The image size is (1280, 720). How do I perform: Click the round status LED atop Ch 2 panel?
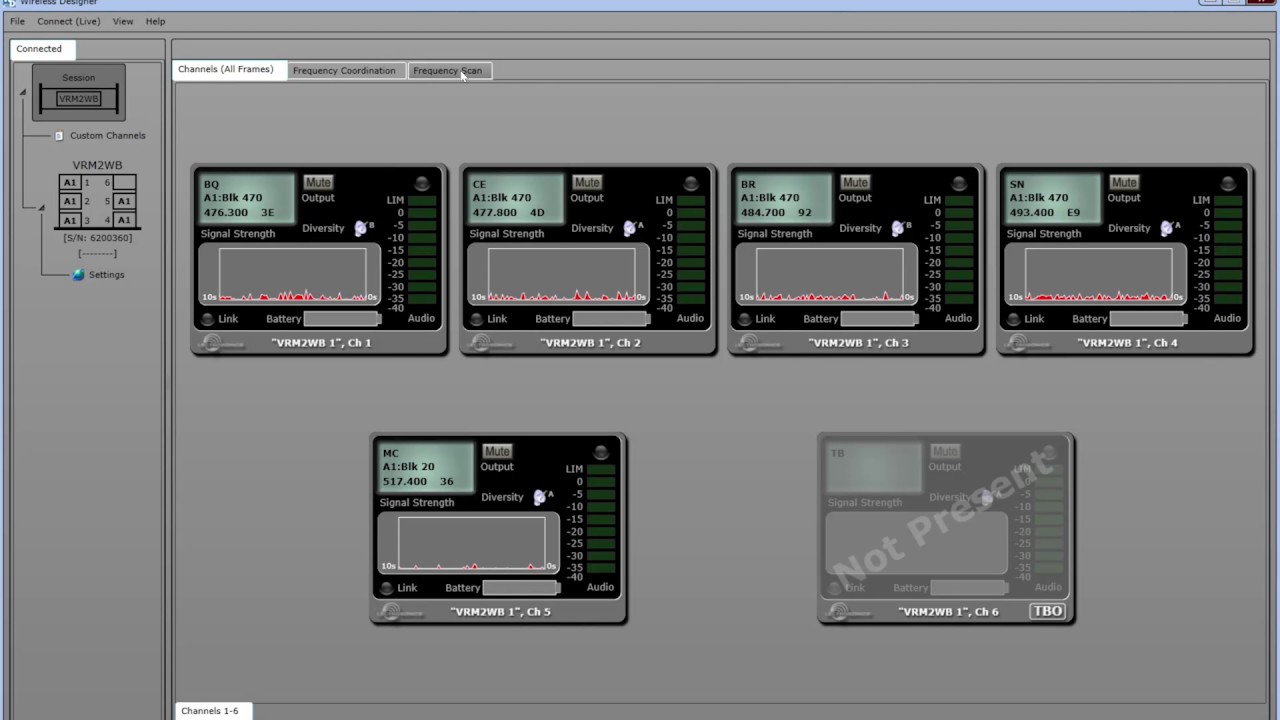(x=691, y=183)
